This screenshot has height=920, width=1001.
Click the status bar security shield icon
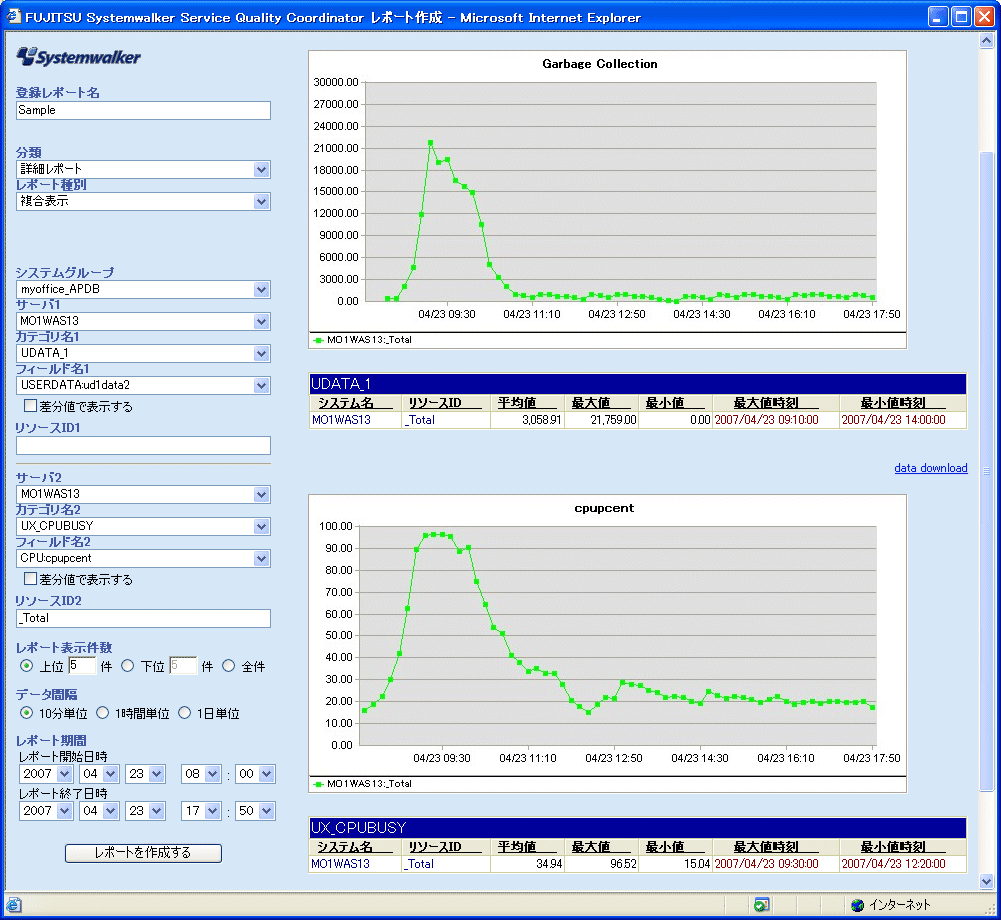[762, 905]
